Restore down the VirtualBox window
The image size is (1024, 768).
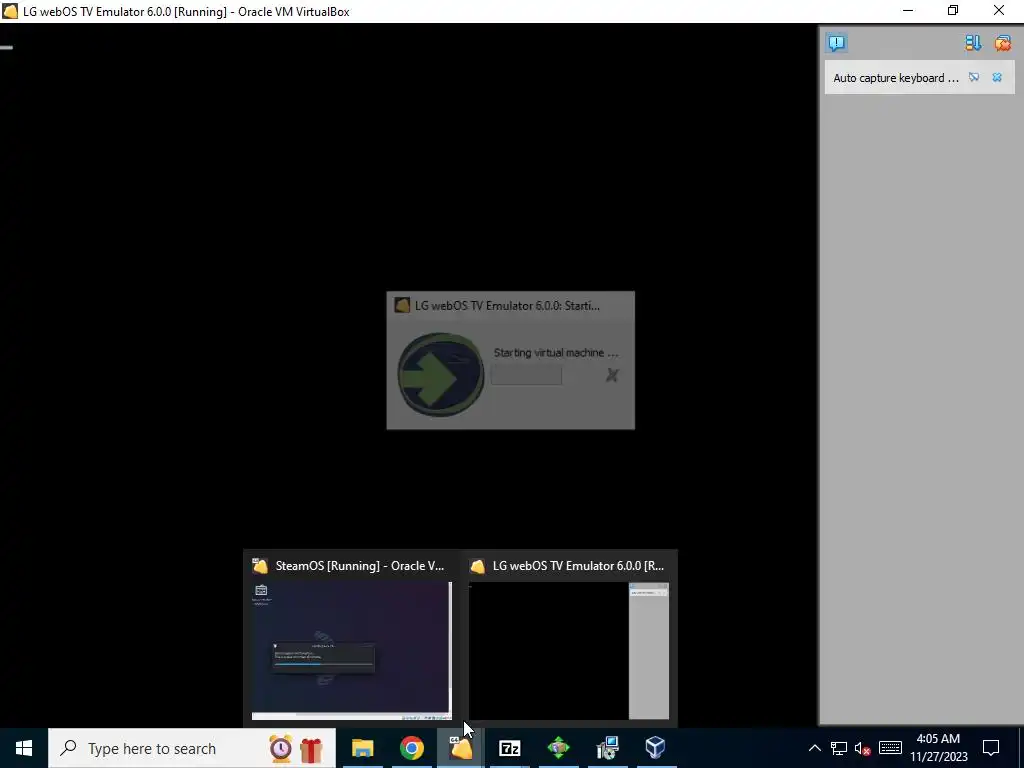click(953, 10)
